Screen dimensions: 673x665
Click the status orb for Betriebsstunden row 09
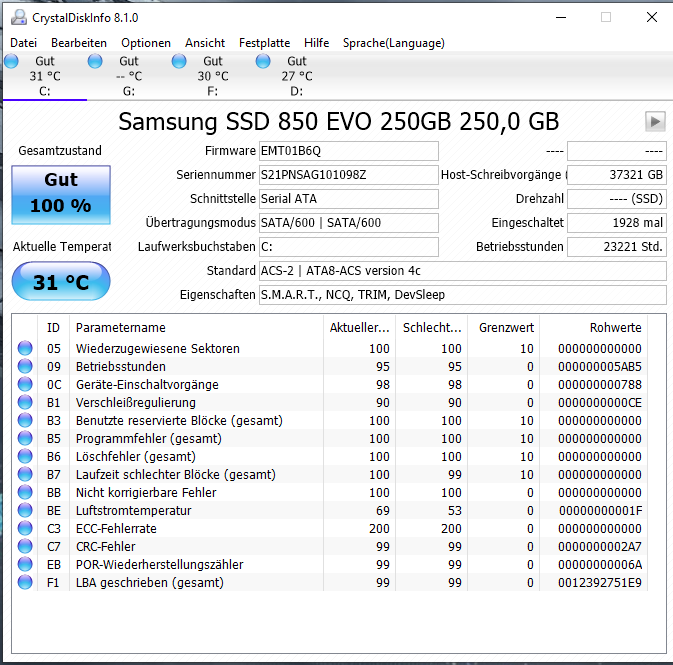[25, 366]
